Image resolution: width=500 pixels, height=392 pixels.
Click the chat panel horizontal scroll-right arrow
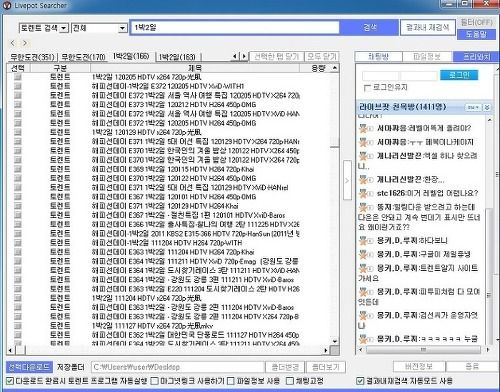tap(488, 350)
